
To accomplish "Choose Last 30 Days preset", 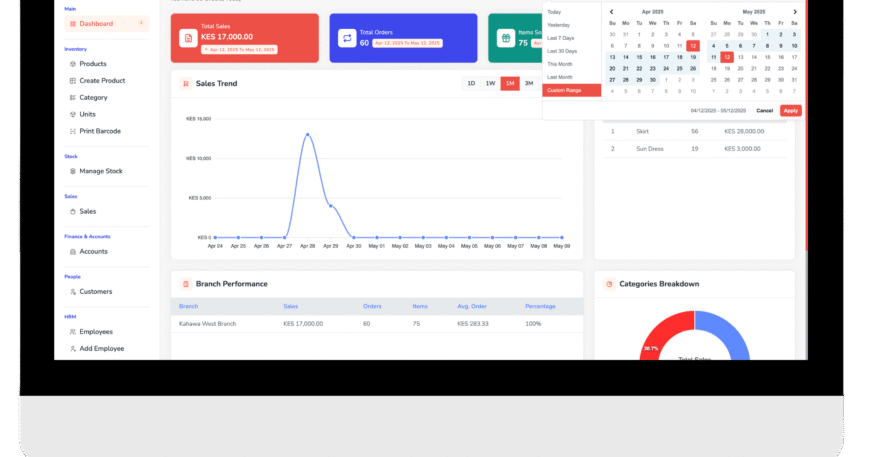I will pyautogui.click(x=571, y=51).
